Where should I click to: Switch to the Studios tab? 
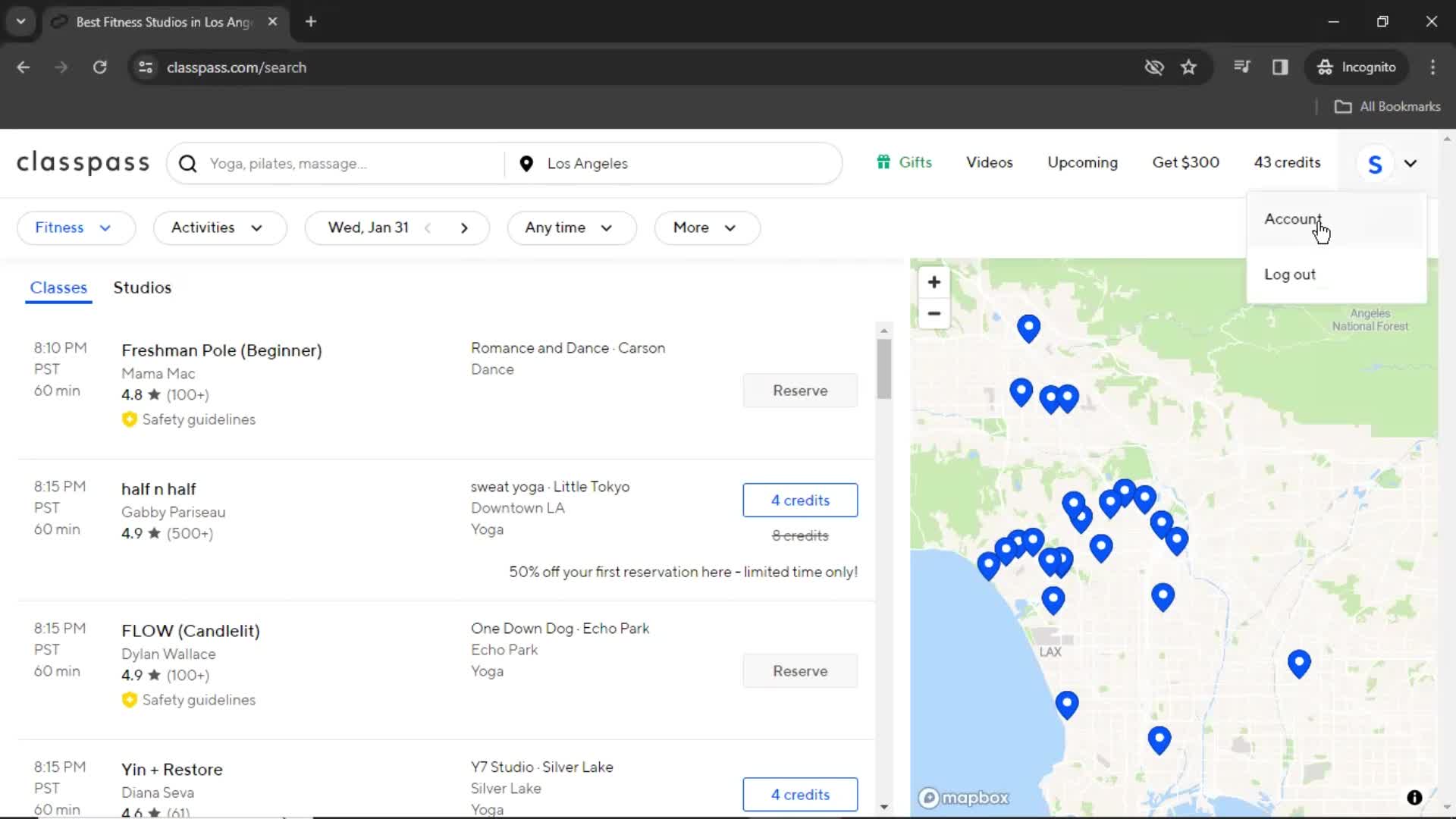[142, 287]
